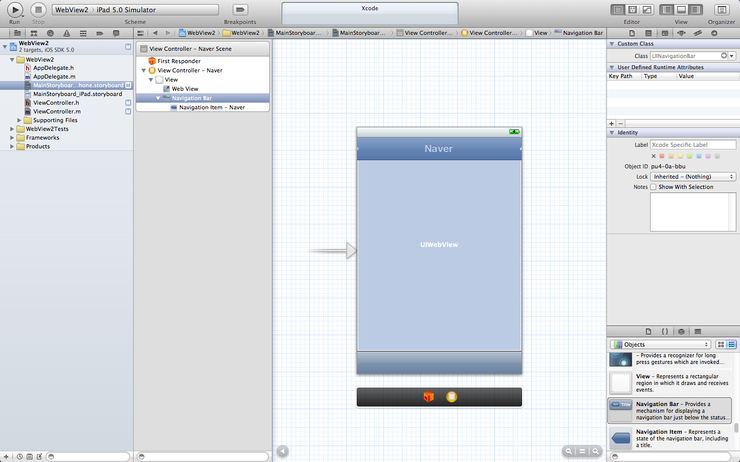The height and width of the screenshot is (462, 740).
Task: Choose the blue label color
Action: (x=699, y=156)
